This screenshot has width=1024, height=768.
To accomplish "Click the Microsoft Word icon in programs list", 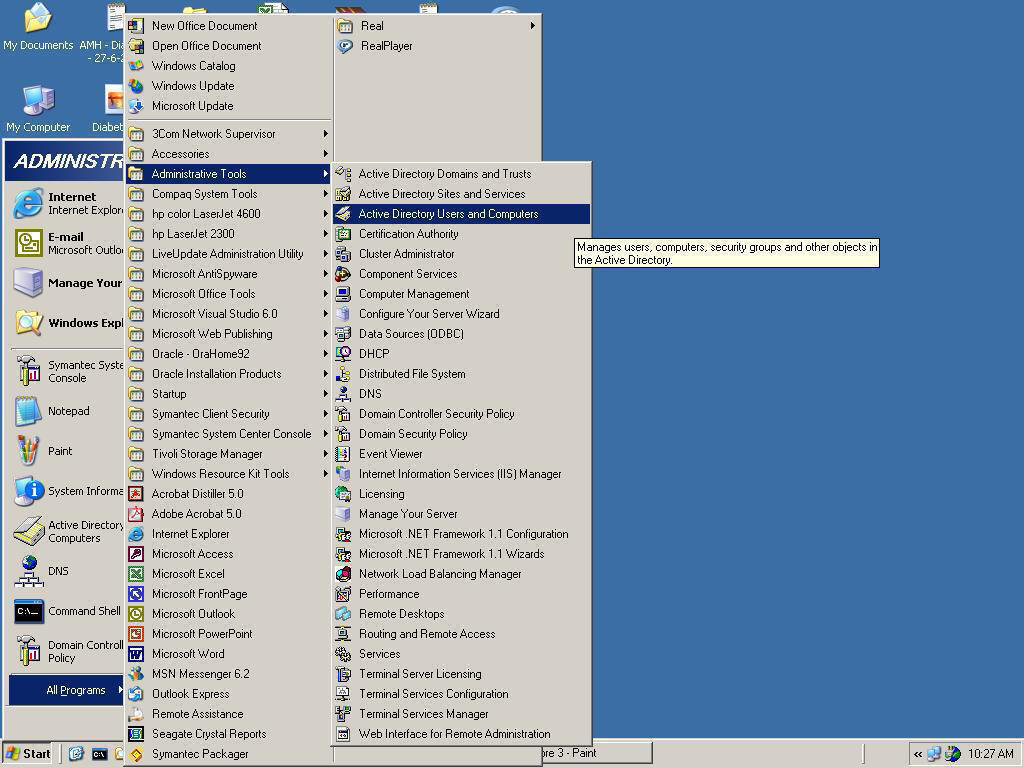I will coord(136,654).
